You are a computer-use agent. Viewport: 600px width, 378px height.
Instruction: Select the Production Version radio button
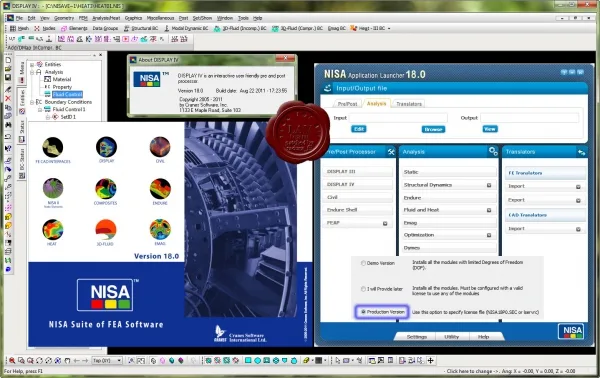tap(363, 312)
